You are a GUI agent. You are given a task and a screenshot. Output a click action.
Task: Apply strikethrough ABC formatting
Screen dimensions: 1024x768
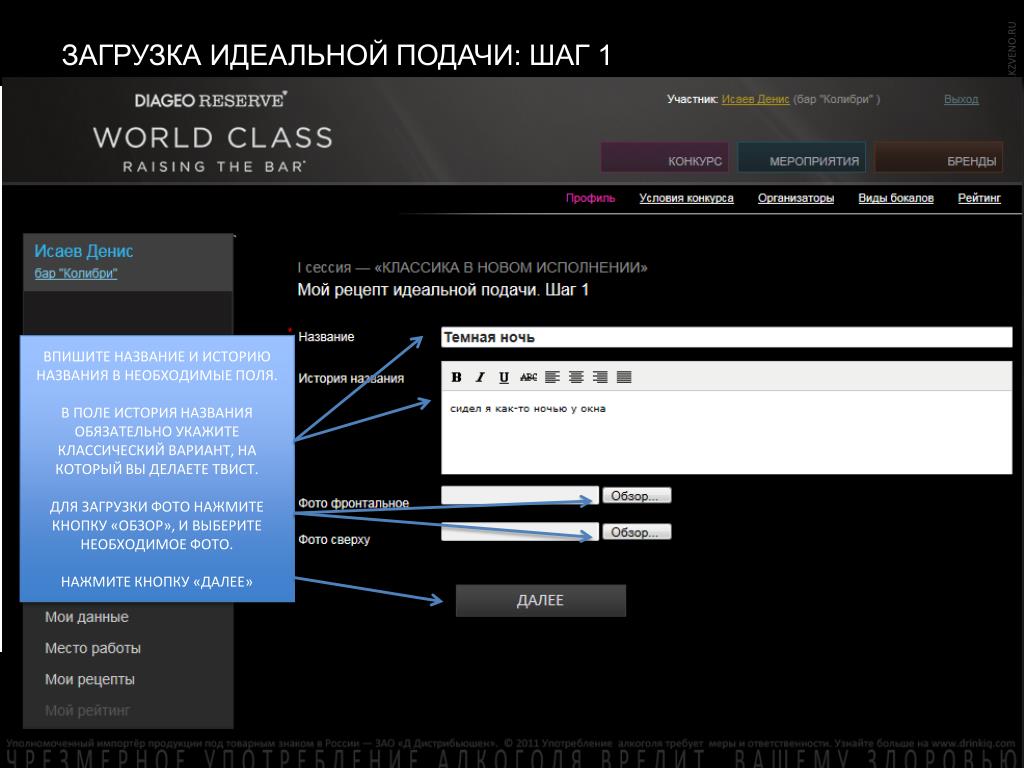[x=528, y=377]
